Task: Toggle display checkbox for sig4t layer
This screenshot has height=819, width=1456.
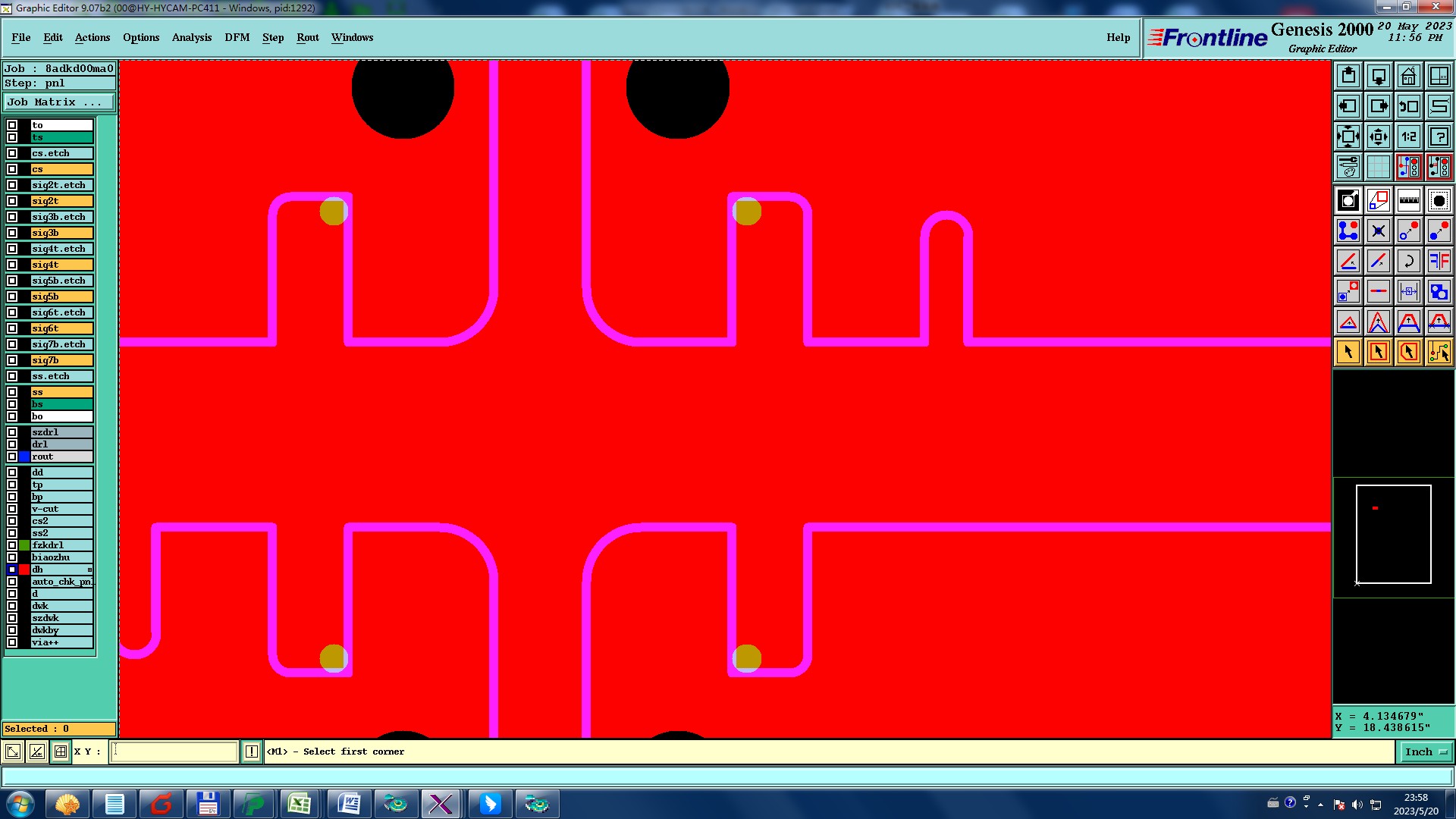Action: coord(12,265)
